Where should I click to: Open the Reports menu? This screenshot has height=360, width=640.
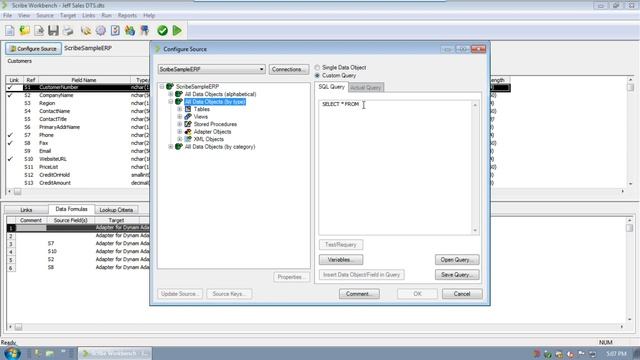(127, 16)
